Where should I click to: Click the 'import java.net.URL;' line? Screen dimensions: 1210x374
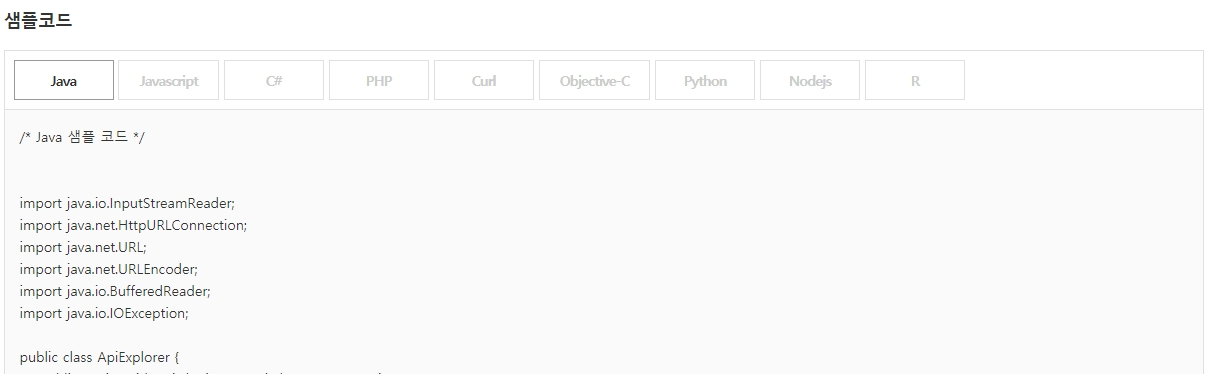[x=83, y=247]
